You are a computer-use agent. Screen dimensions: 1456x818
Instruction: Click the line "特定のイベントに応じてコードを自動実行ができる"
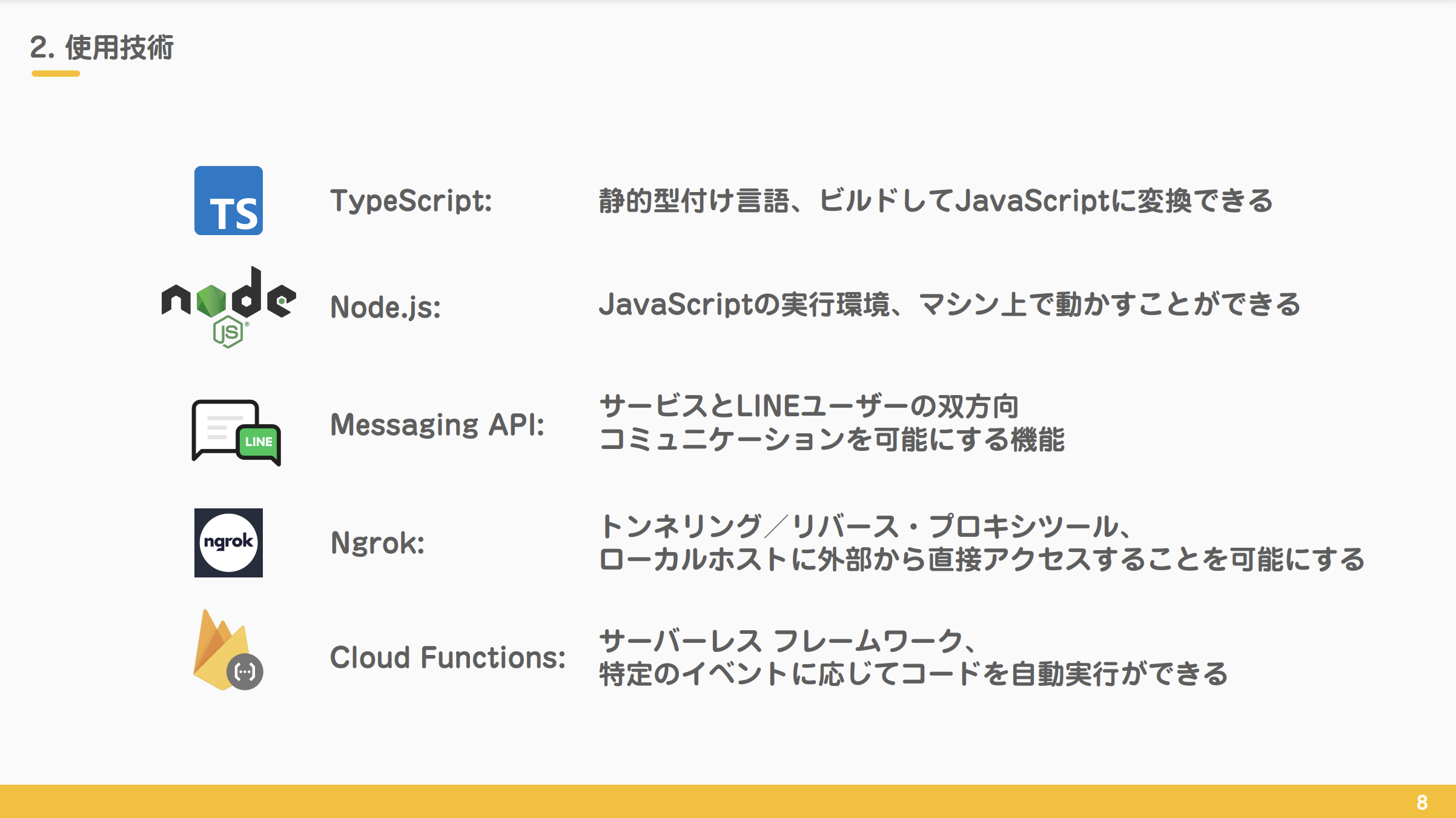tap(913, 674)
